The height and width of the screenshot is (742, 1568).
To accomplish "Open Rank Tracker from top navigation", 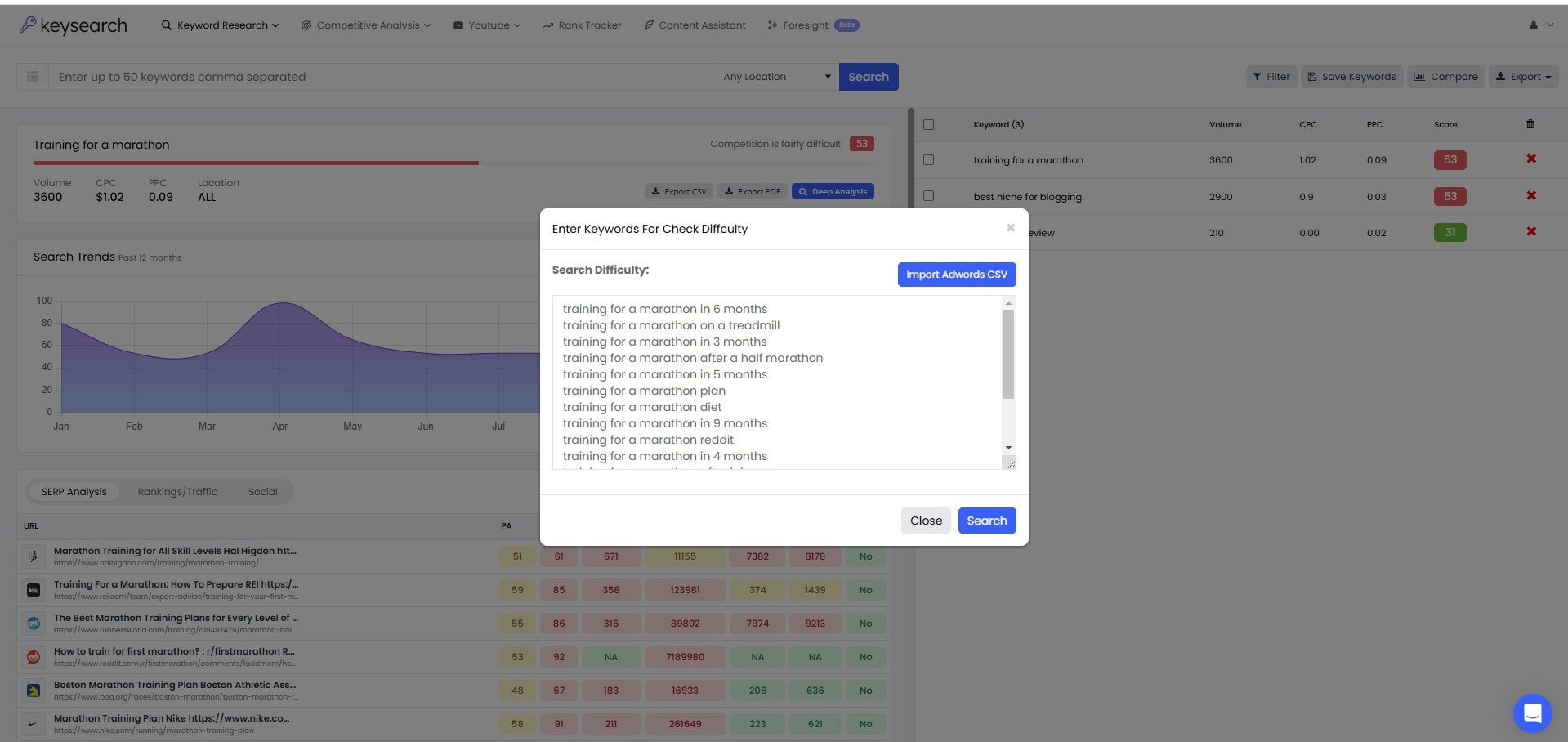I will [582, 25].
